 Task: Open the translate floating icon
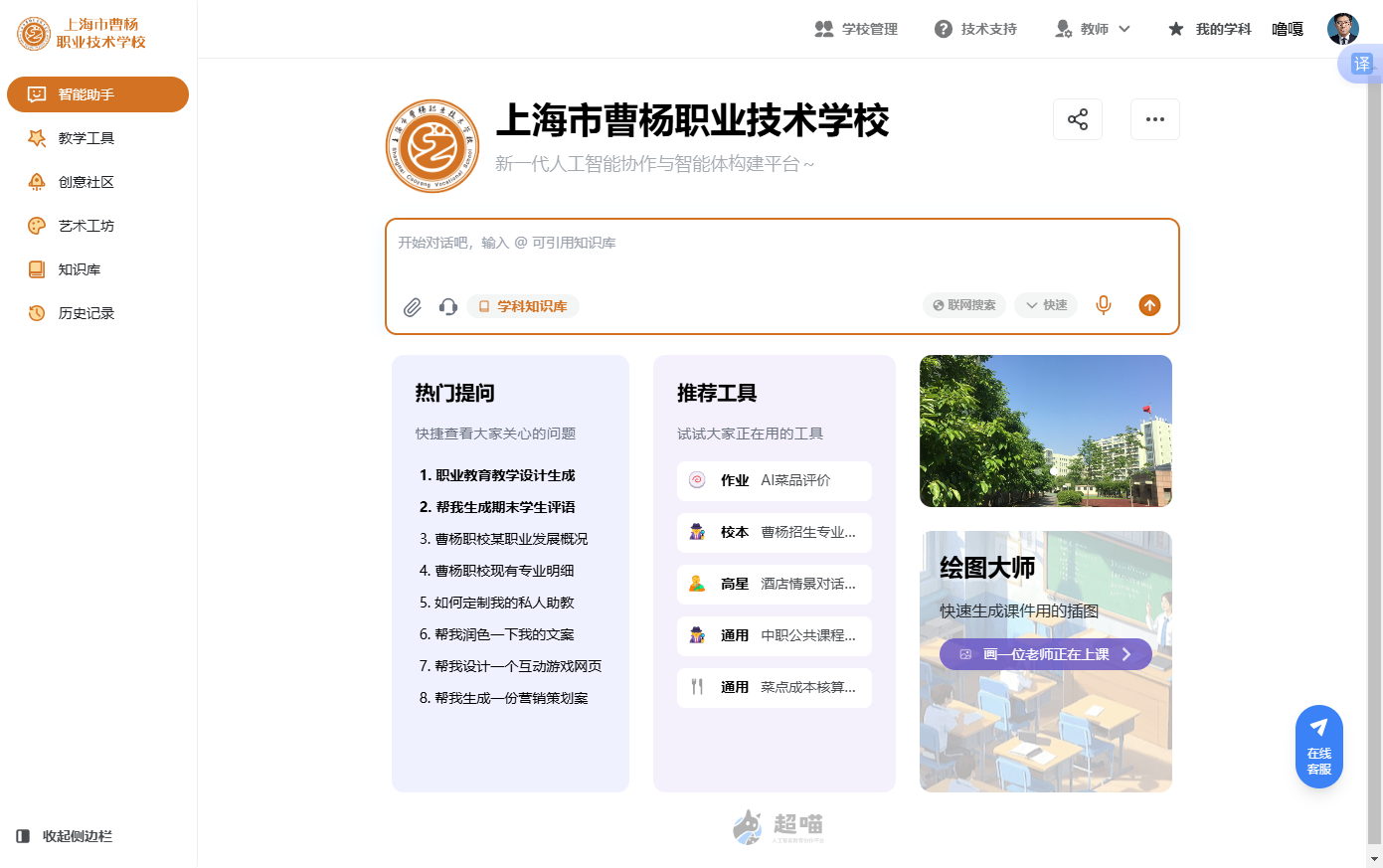tap(1361, 65)
